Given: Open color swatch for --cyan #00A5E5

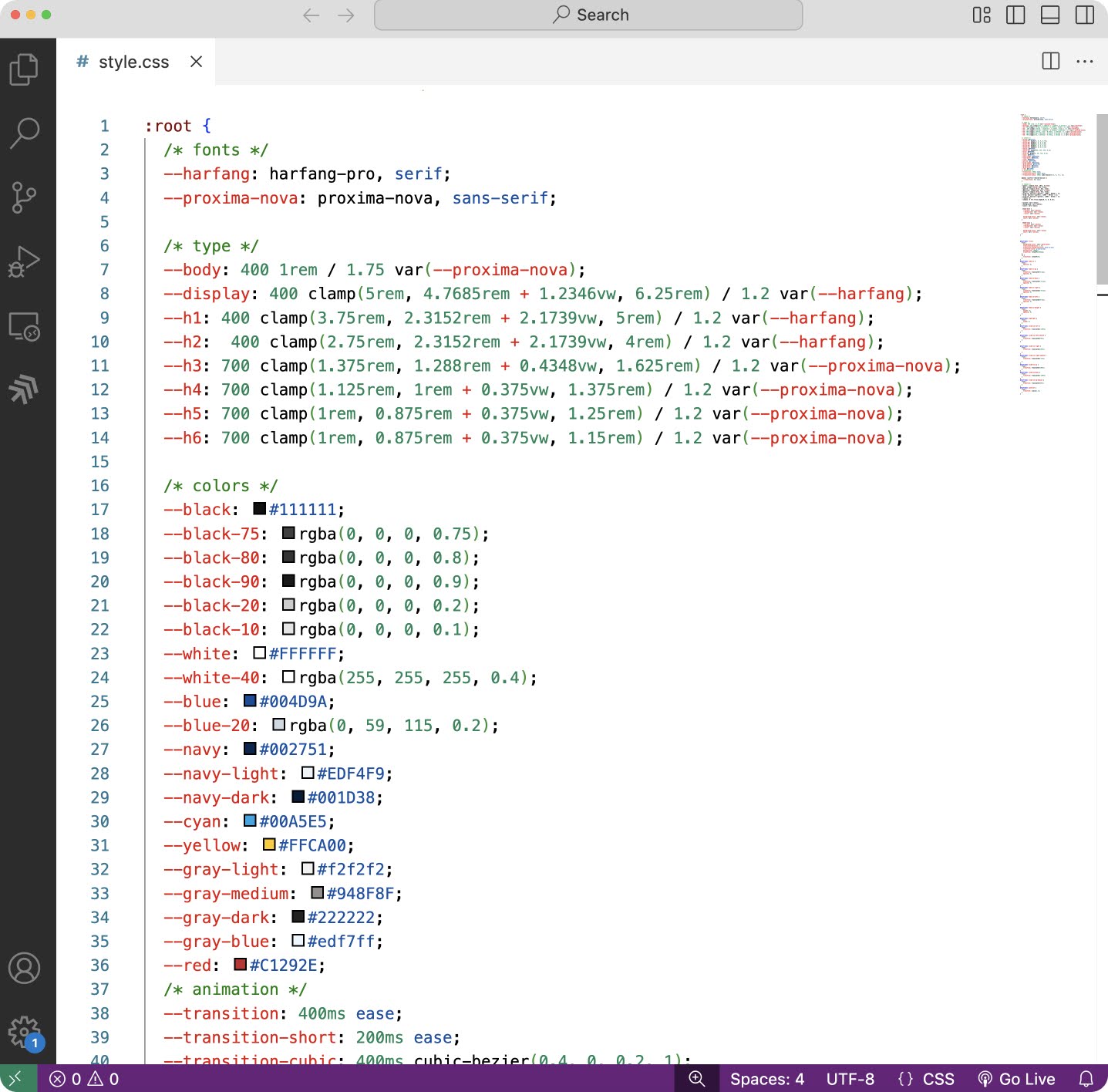Looking at the screenshot, I should [250, 820].
